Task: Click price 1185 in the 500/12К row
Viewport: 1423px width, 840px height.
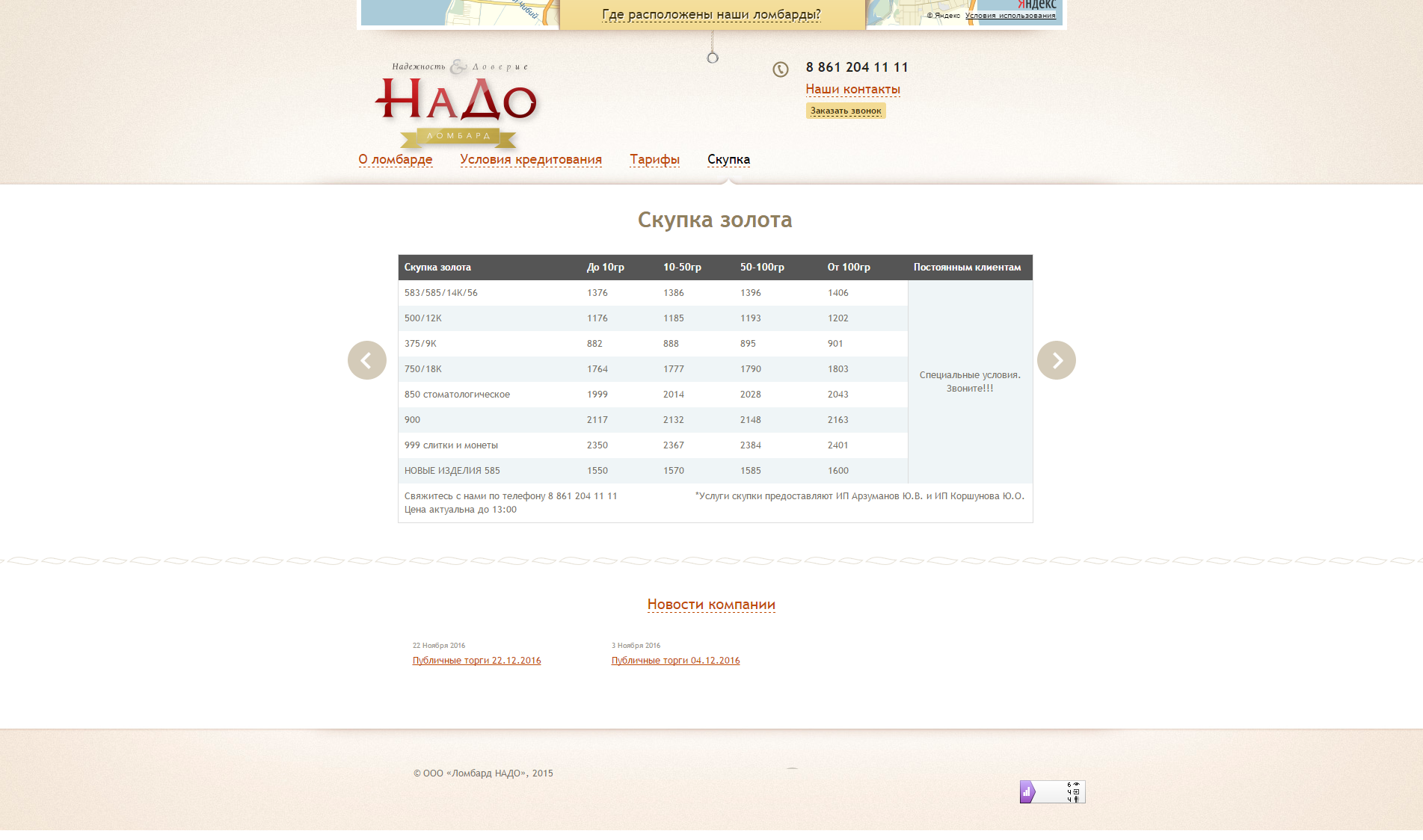Action: (x=674, y=318)
